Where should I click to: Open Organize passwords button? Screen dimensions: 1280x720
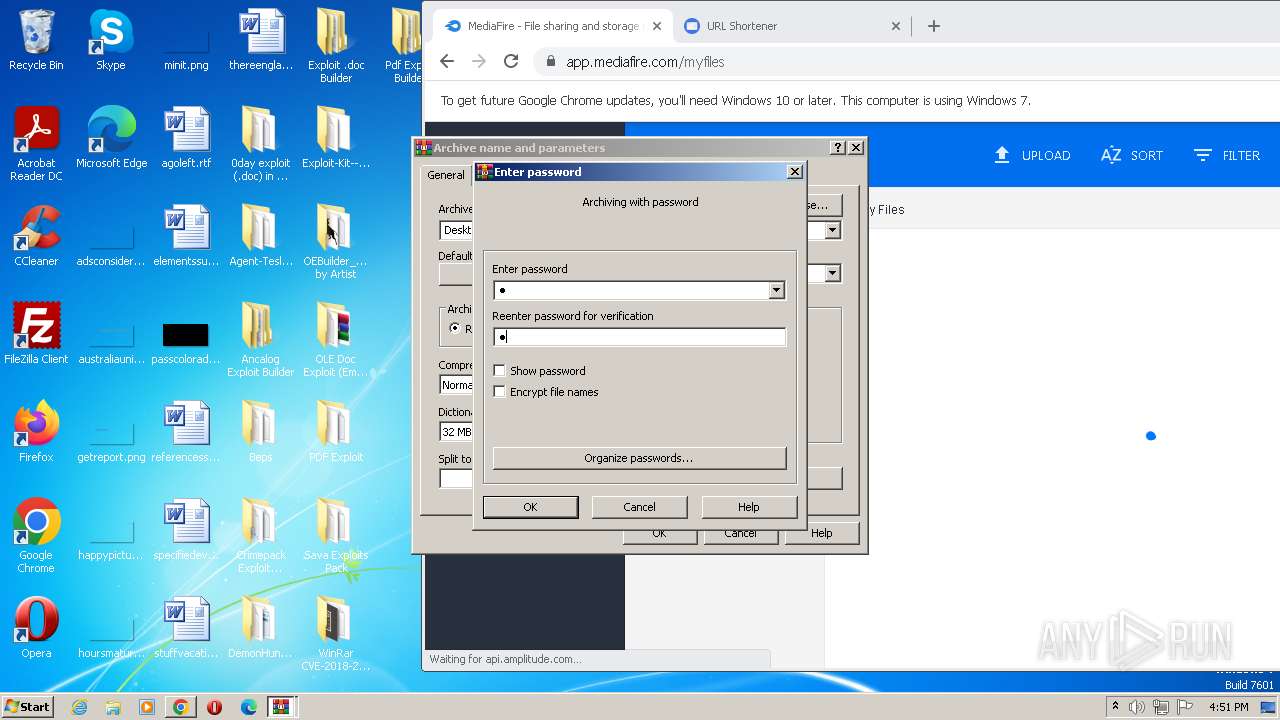(639, 458)
